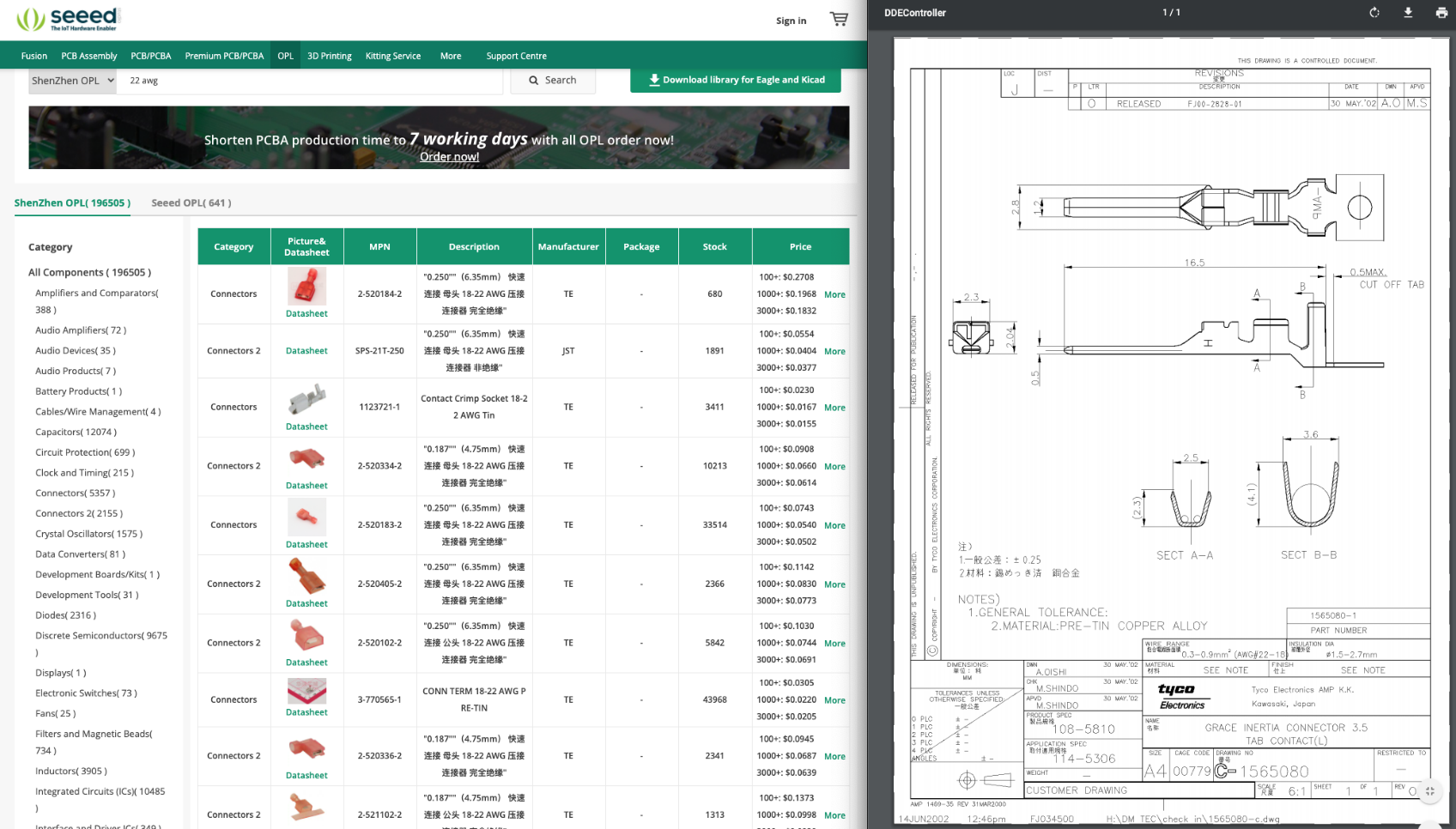This screenshot has height=829, width=1456.
Task: Select Capacitors category in sidebar
Action: [76, 433]
